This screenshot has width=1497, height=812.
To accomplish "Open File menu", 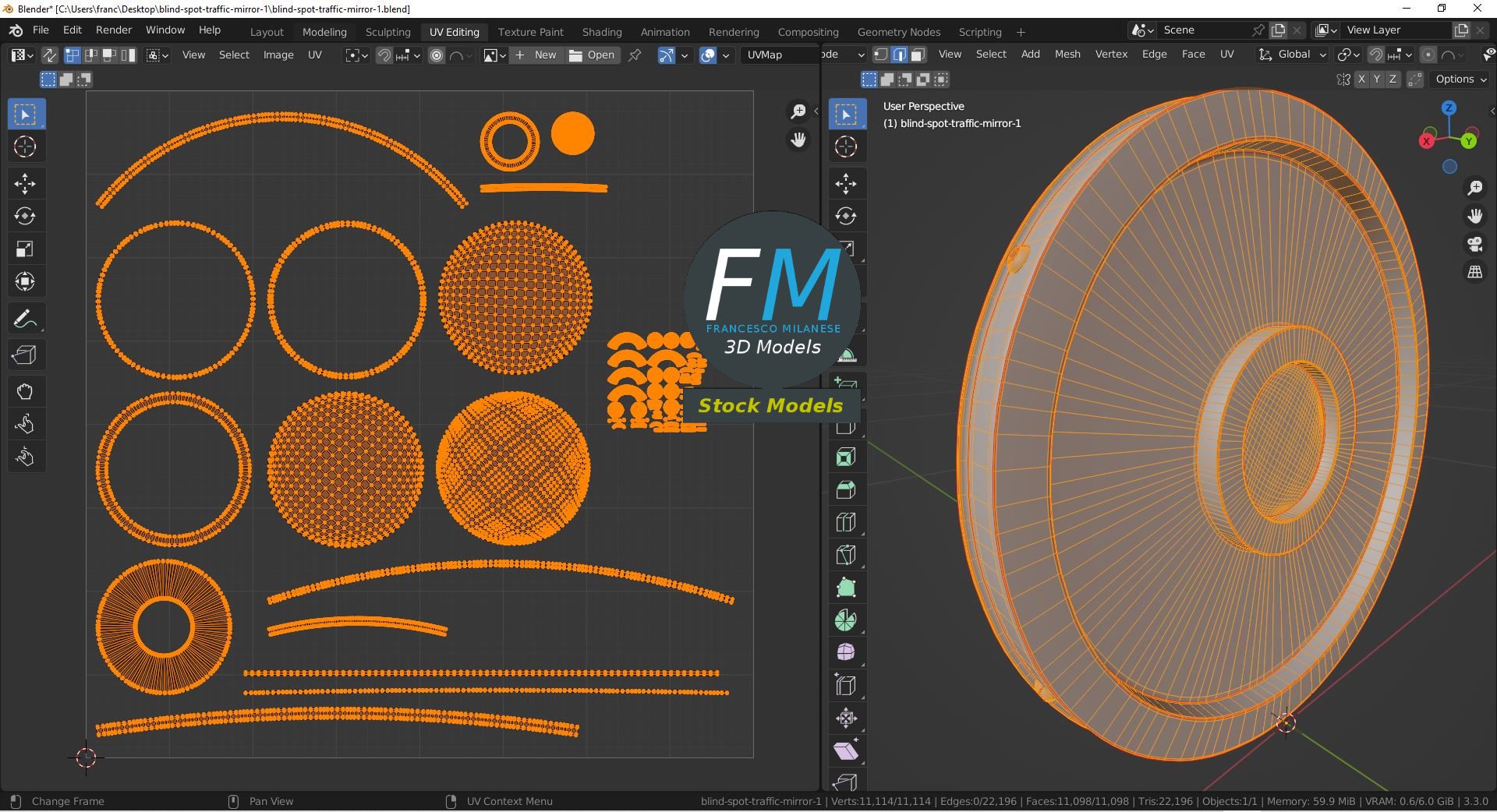I will (x=41, y=30).
